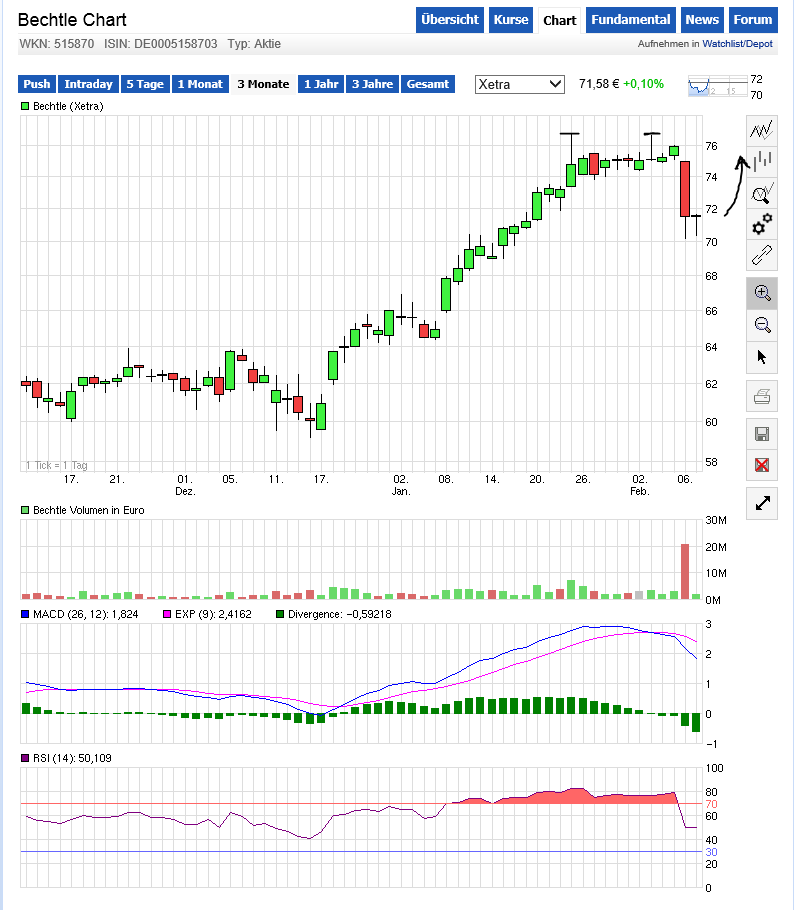Show the 1 Jahr timeframe
The image size is (794, 910).
pyautogui.click(x=321, y=84)
